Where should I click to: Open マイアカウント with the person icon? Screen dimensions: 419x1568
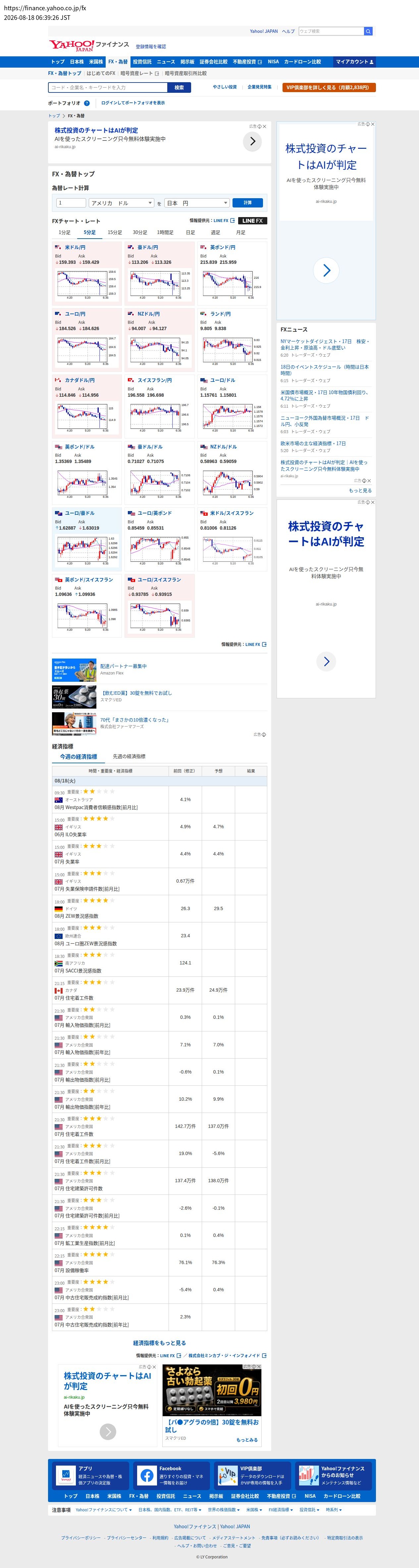click(355, 61)
